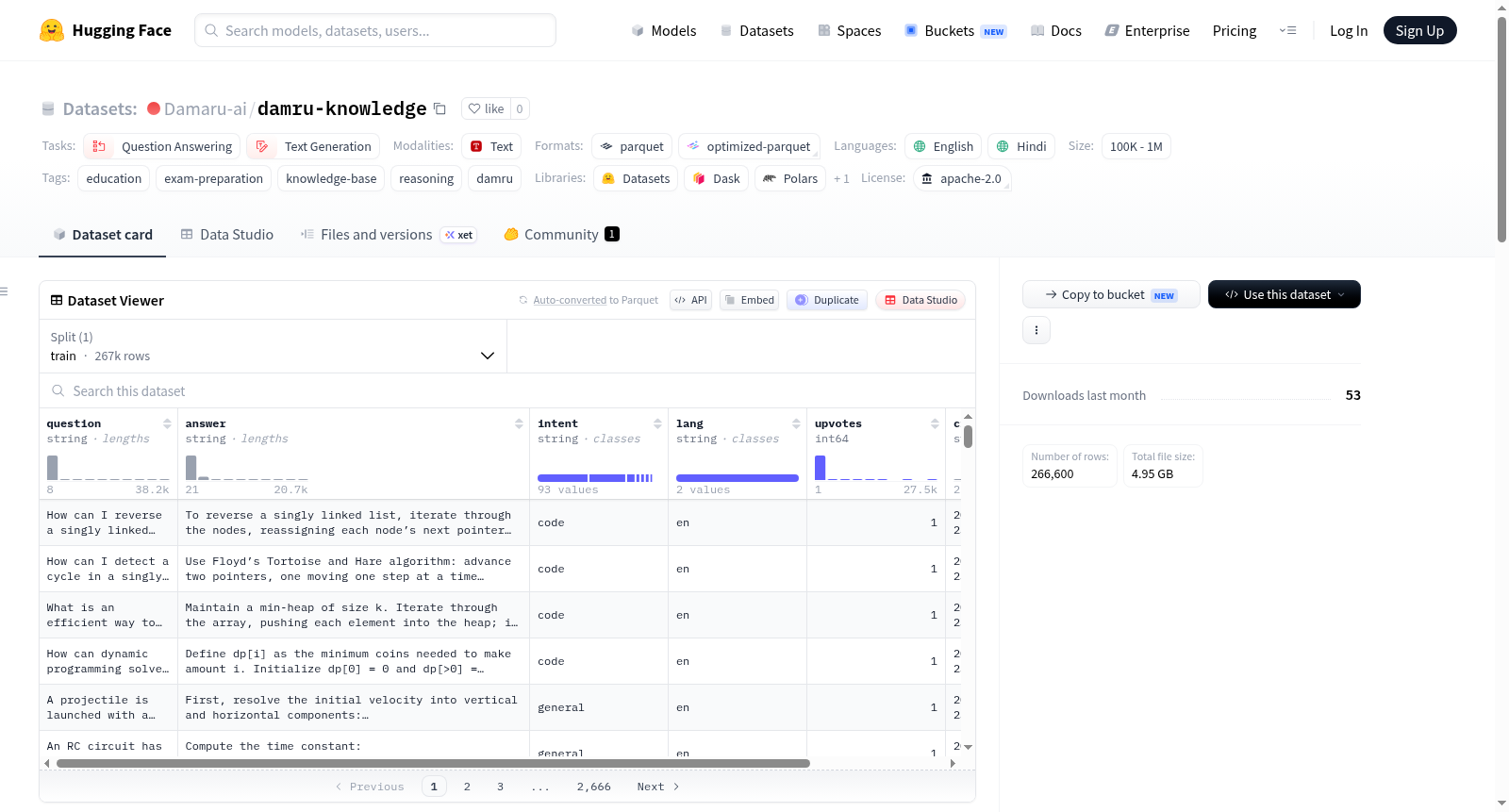
Task: Select the Text modality tag
Action: tap(491, 146)
